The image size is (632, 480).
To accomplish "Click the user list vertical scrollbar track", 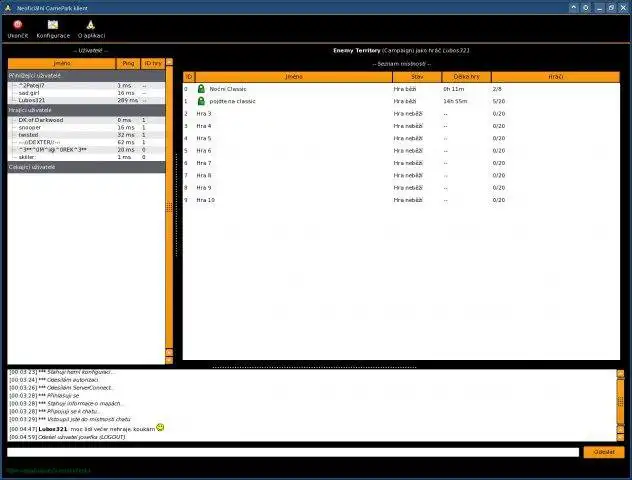I will (169, 206).
